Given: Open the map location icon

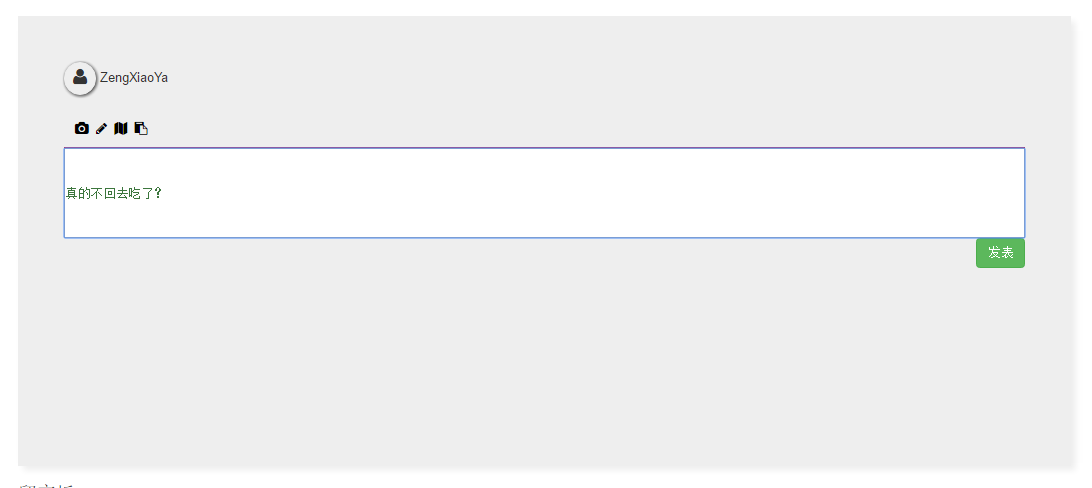Looking at the screenshot, I should point(121,128).
